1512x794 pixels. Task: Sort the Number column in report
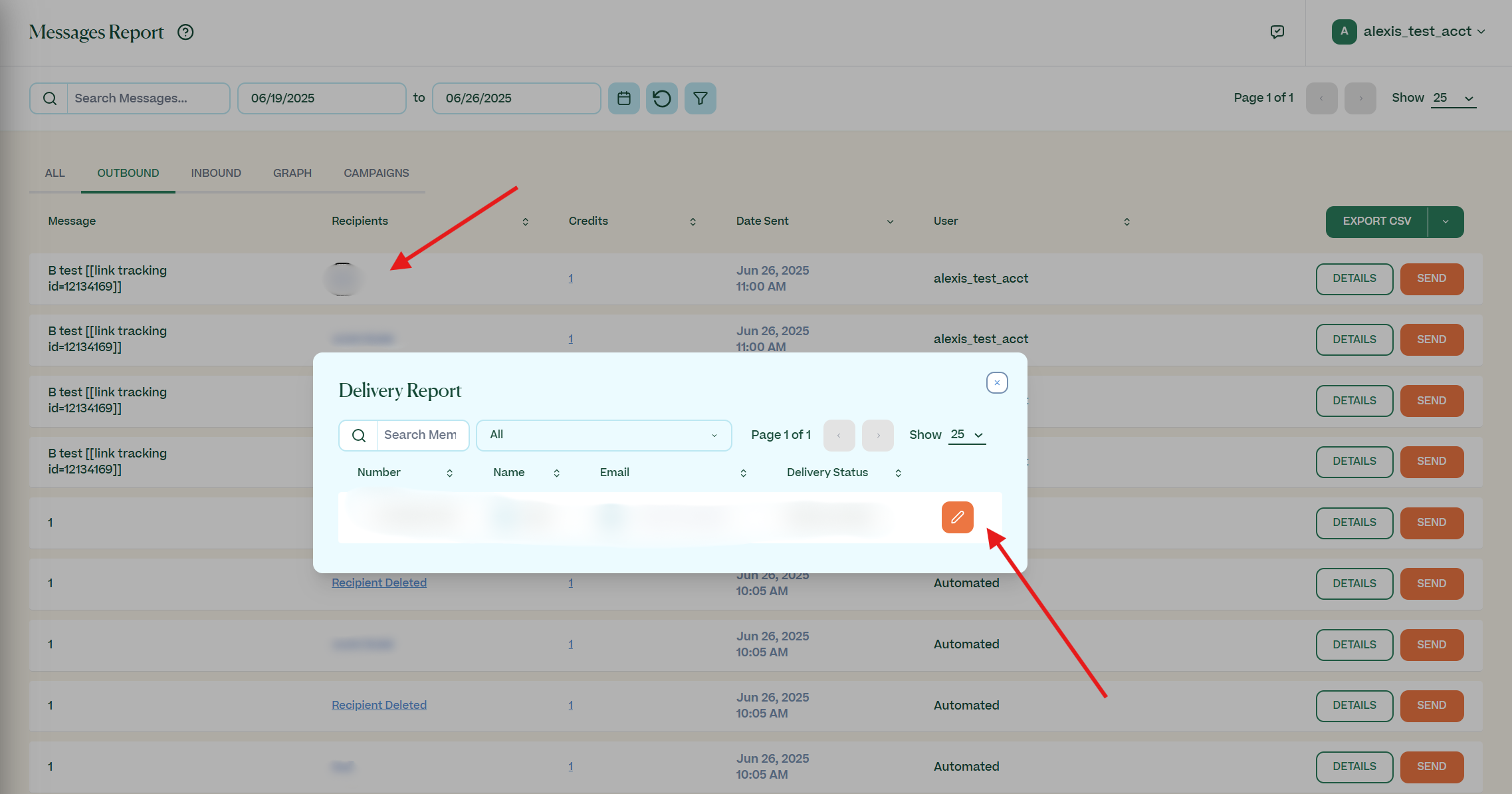click(x=449, y=473)
